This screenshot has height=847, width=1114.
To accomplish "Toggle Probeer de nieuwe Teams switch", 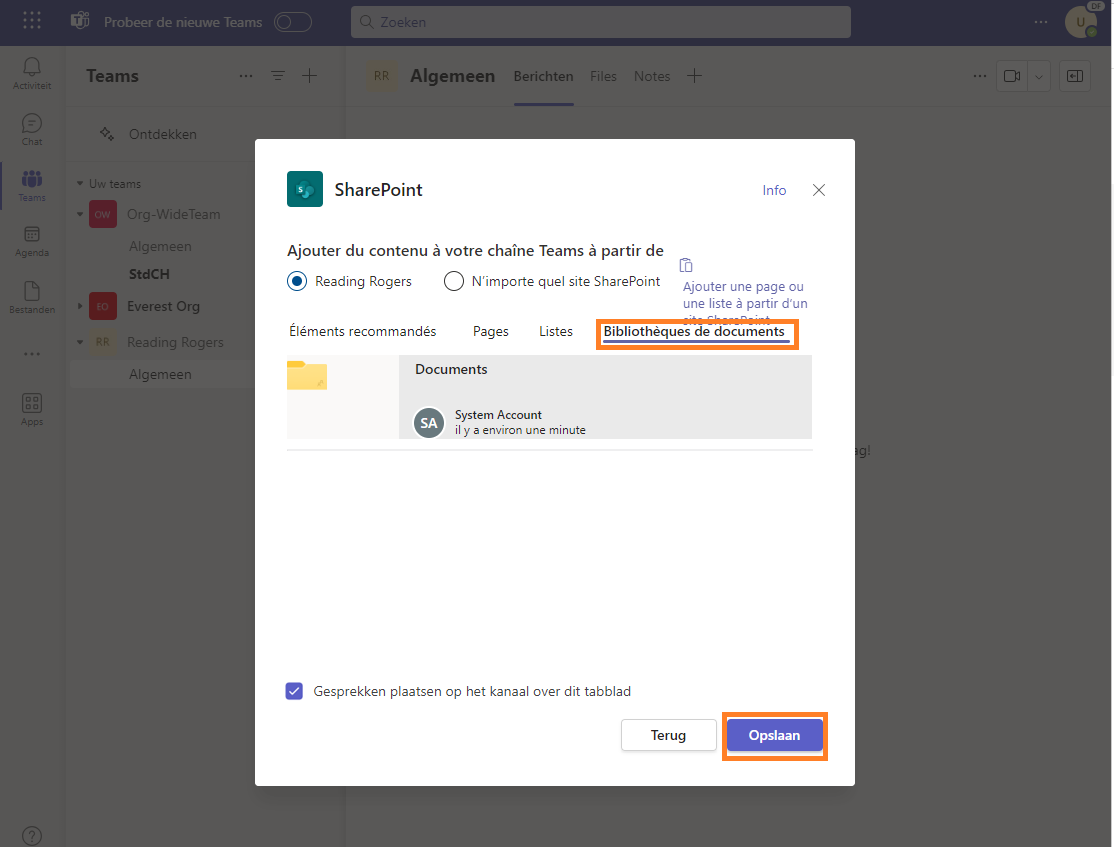I will click(293, 20).
